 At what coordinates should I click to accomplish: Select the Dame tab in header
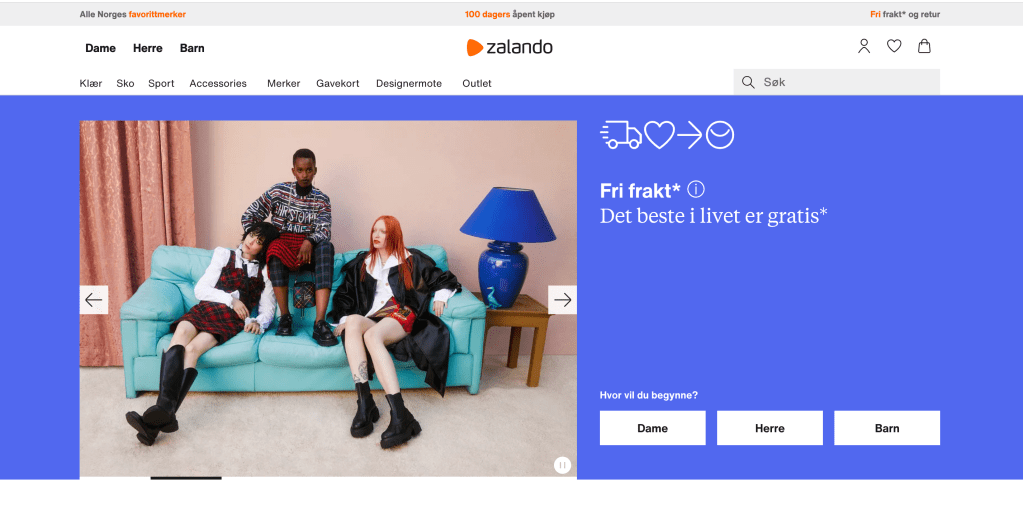coord(100,48)
